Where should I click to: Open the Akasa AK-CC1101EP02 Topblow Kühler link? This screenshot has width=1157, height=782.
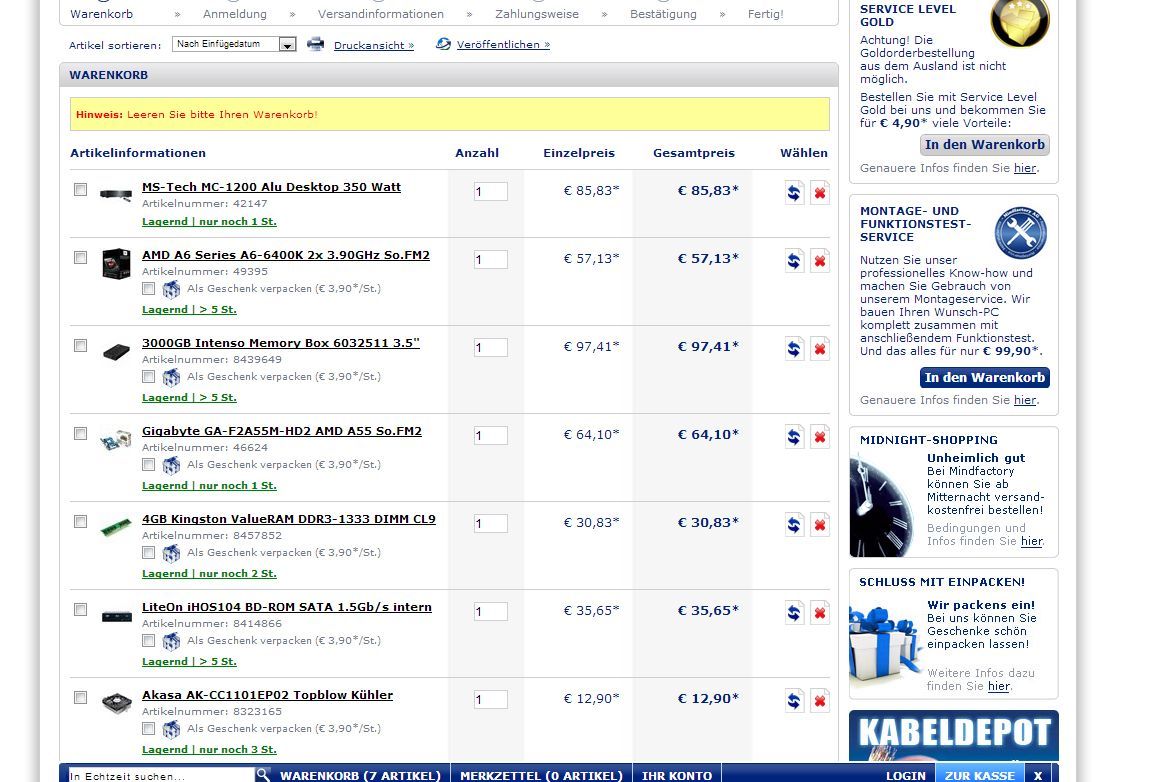coord(267,695)
